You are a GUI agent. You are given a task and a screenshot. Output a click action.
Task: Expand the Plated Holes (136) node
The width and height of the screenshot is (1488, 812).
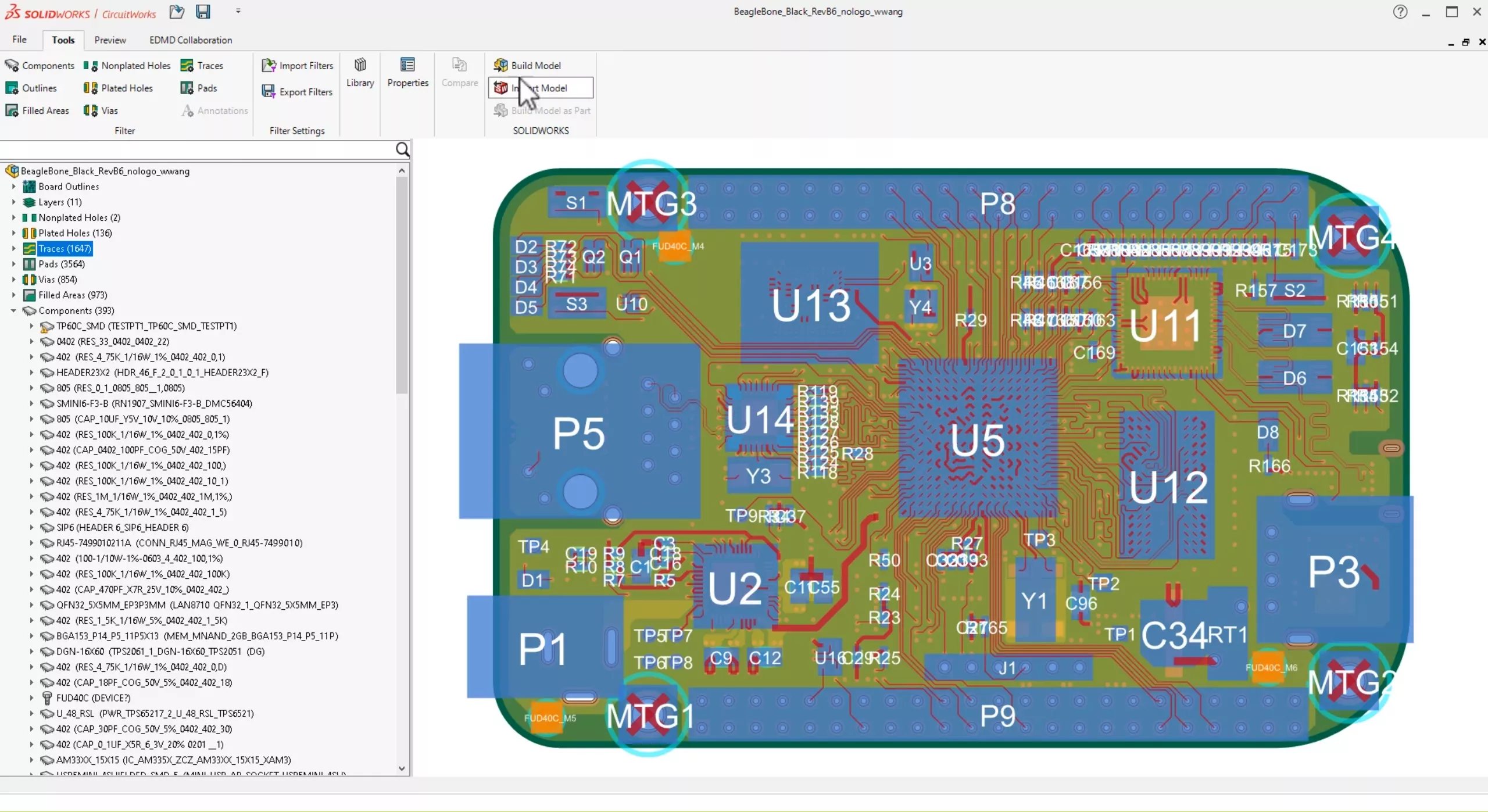[13, 233]
